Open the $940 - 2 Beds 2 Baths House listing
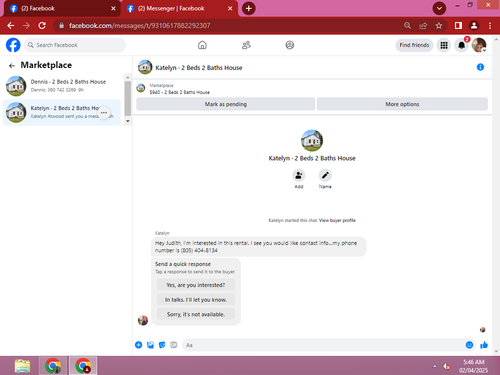The height and width of the screenshot is (375, 500). point(180,92)
